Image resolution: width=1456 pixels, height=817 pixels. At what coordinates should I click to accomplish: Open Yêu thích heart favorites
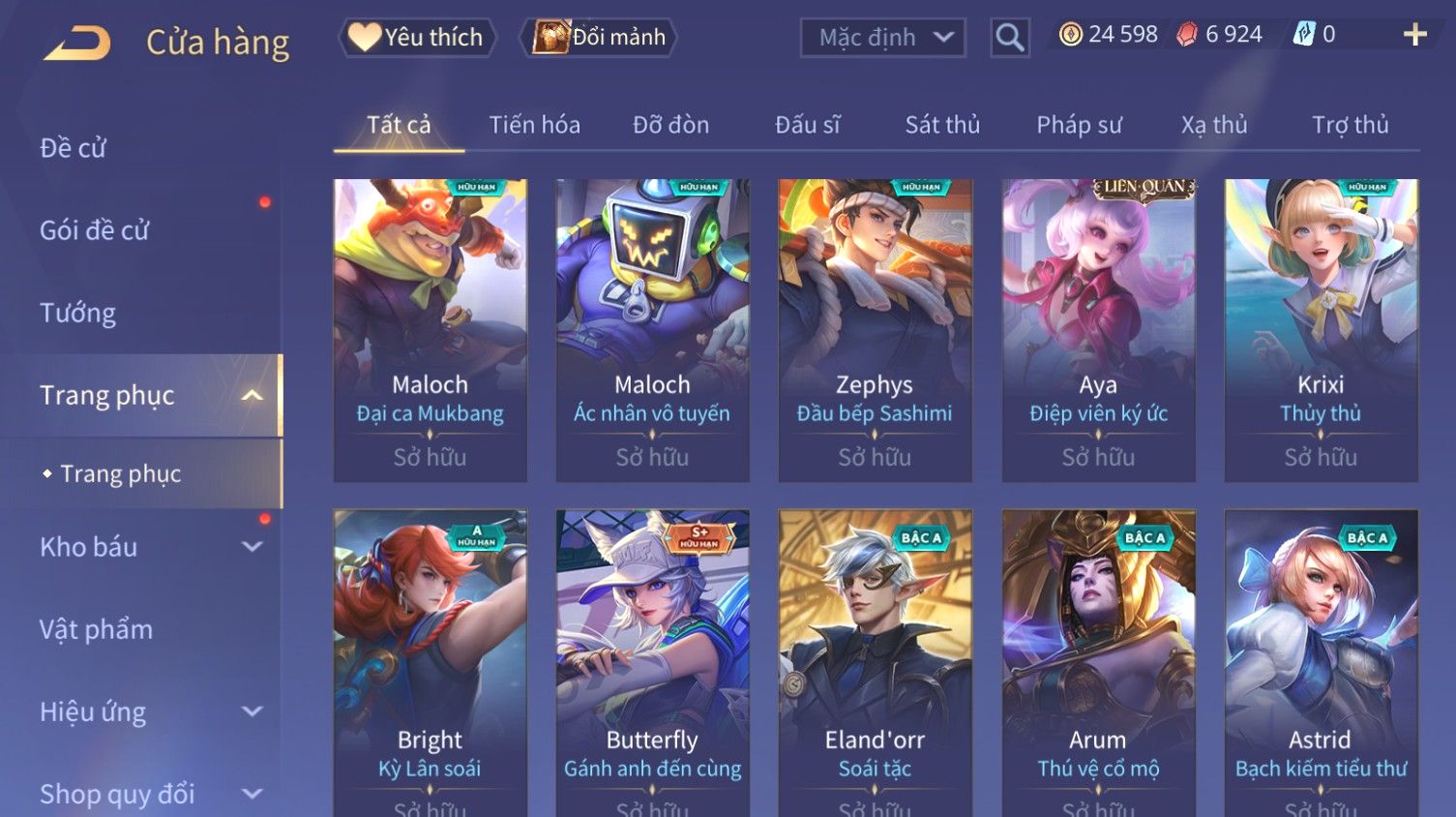pyautogui.click(x=417, y=37)
